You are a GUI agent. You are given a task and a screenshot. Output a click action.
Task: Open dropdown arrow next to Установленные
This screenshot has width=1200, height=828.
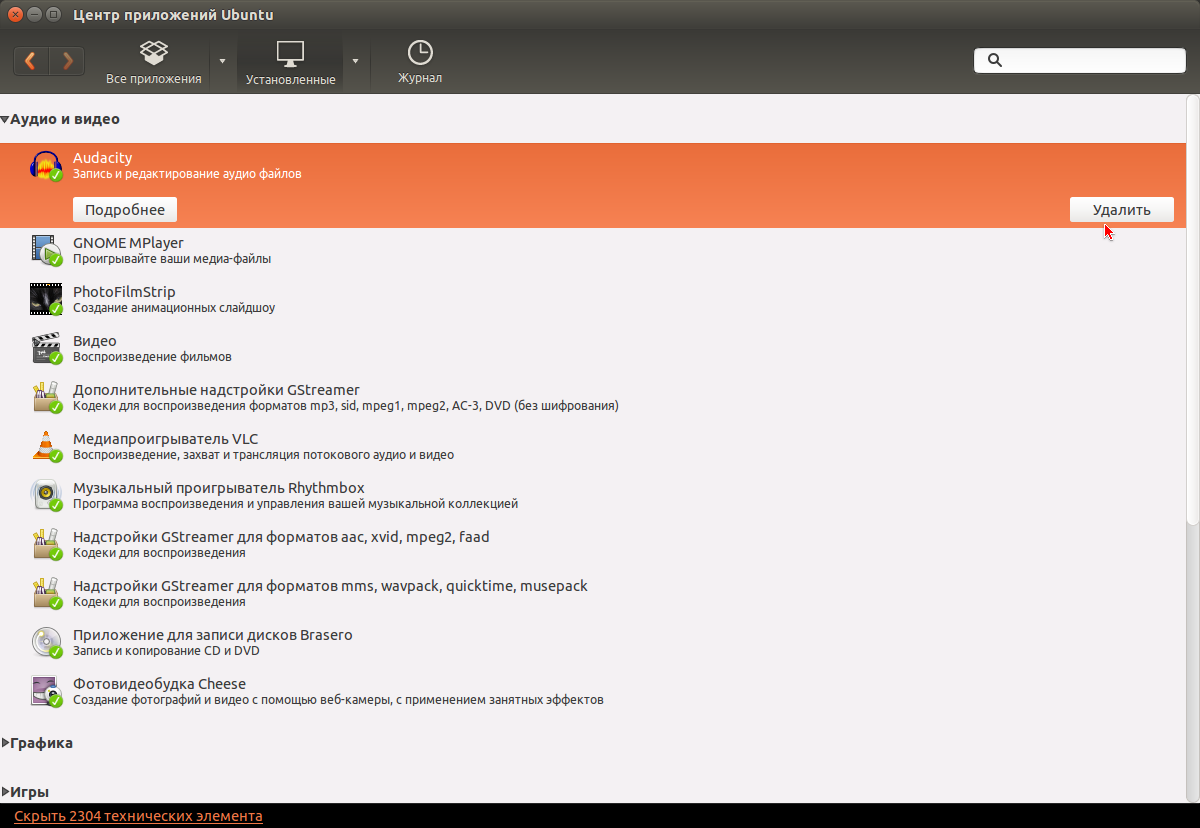[x=356, y=61]
